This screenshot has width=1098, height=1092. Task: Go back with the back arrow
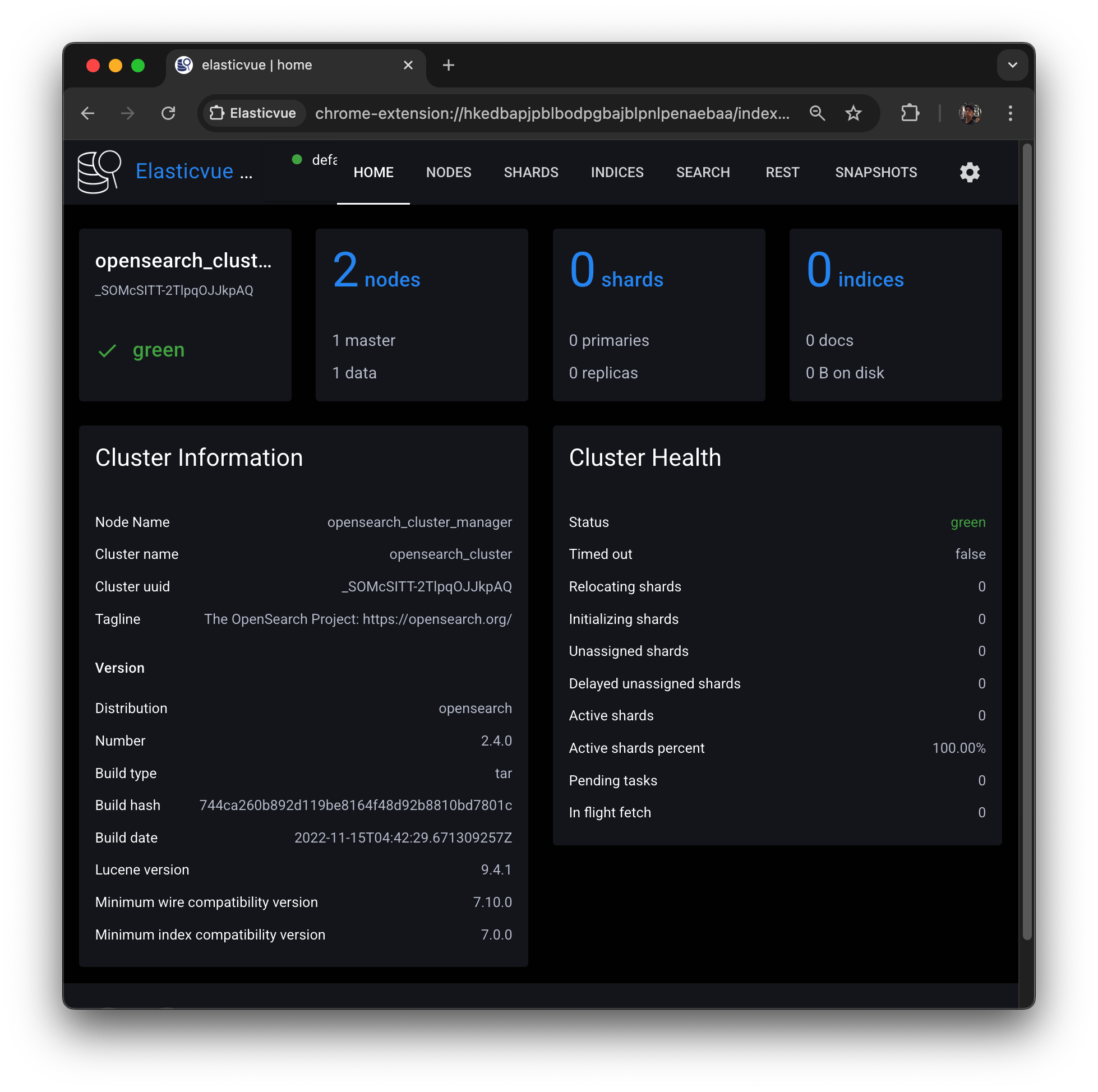pyautogui.click(x=88, y=114)
